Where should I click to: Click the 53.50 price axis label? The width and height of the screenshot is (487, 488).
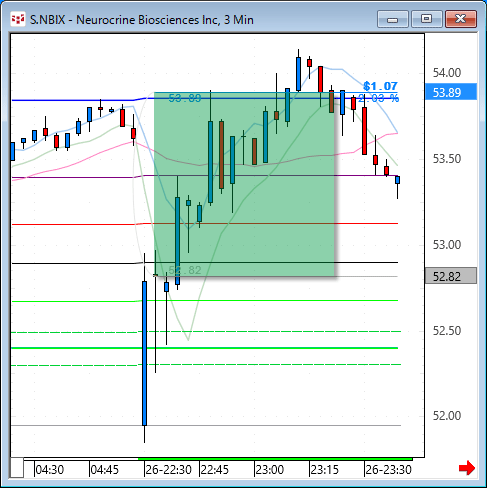[x=447, y=159]
